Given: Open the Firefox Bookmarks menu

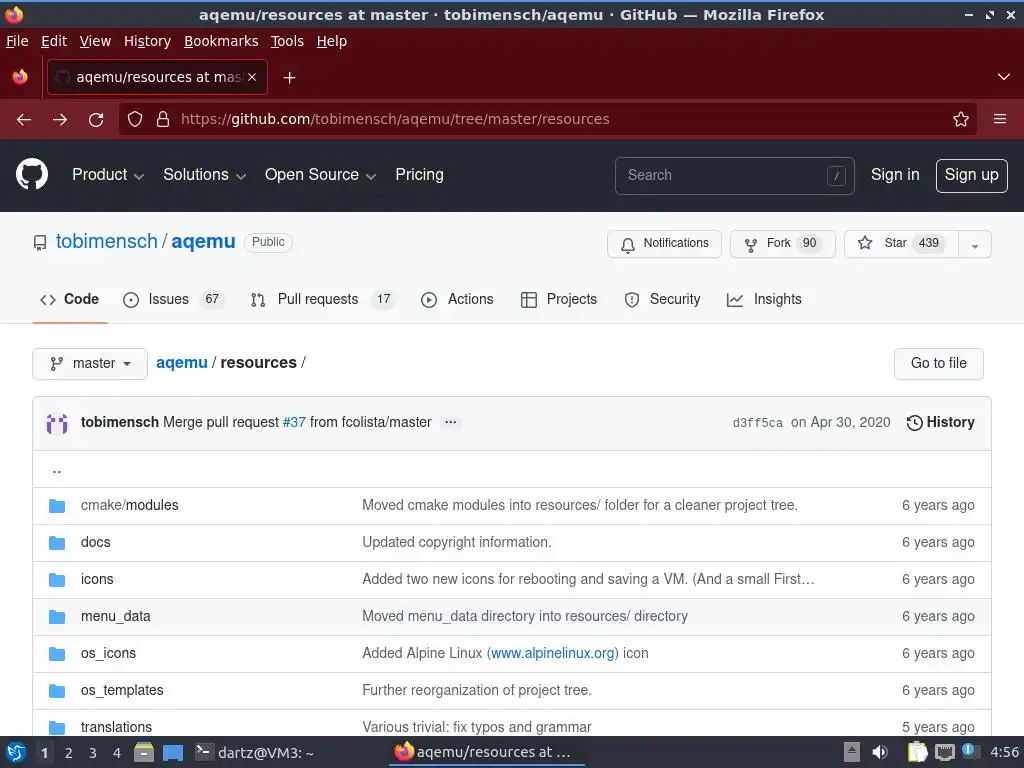Looking at the screenshot, I should coord(221,41).
